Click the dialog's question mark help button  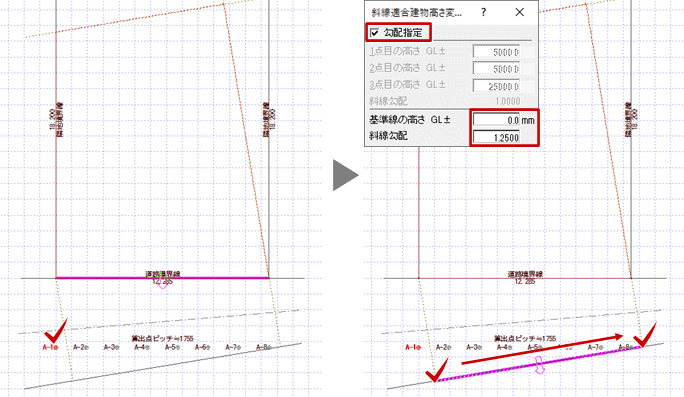coord(483,12)
